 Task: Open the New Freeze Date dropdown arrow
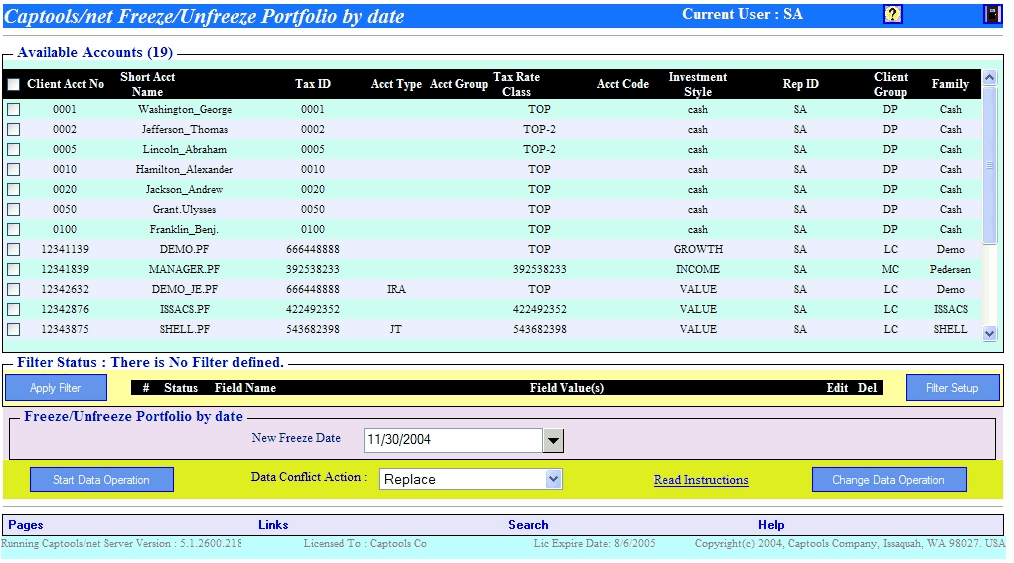tap(553, 440)
